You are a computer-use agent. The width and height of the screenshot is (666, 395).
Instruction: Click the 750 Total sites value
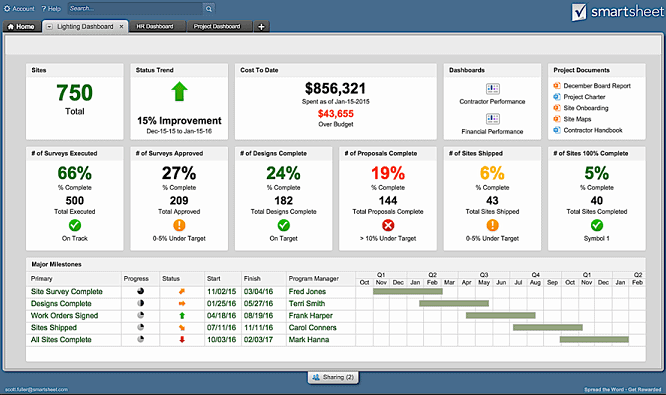(75, 93)
